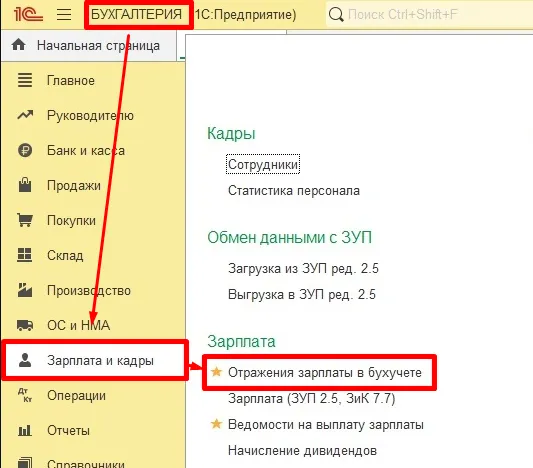Viewport: 533px width, 468px height.
Task: Click the 1C logo icon
Action: tap(29, 14)
